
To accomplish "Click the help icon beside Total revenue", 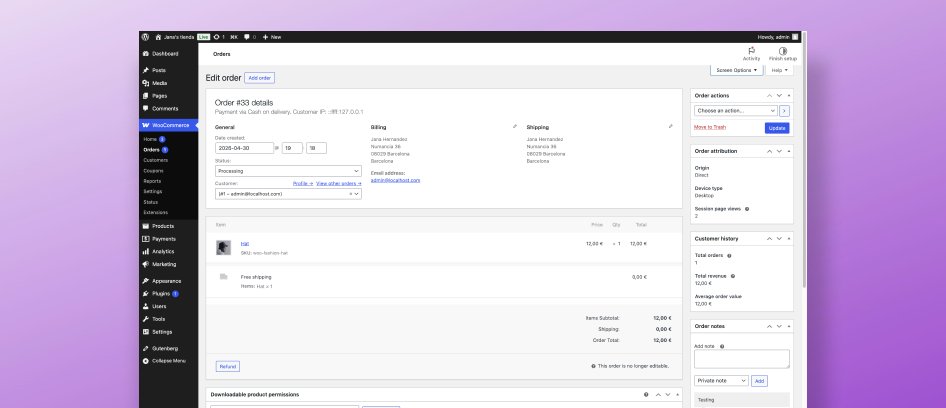I will (x=733, y=276).
